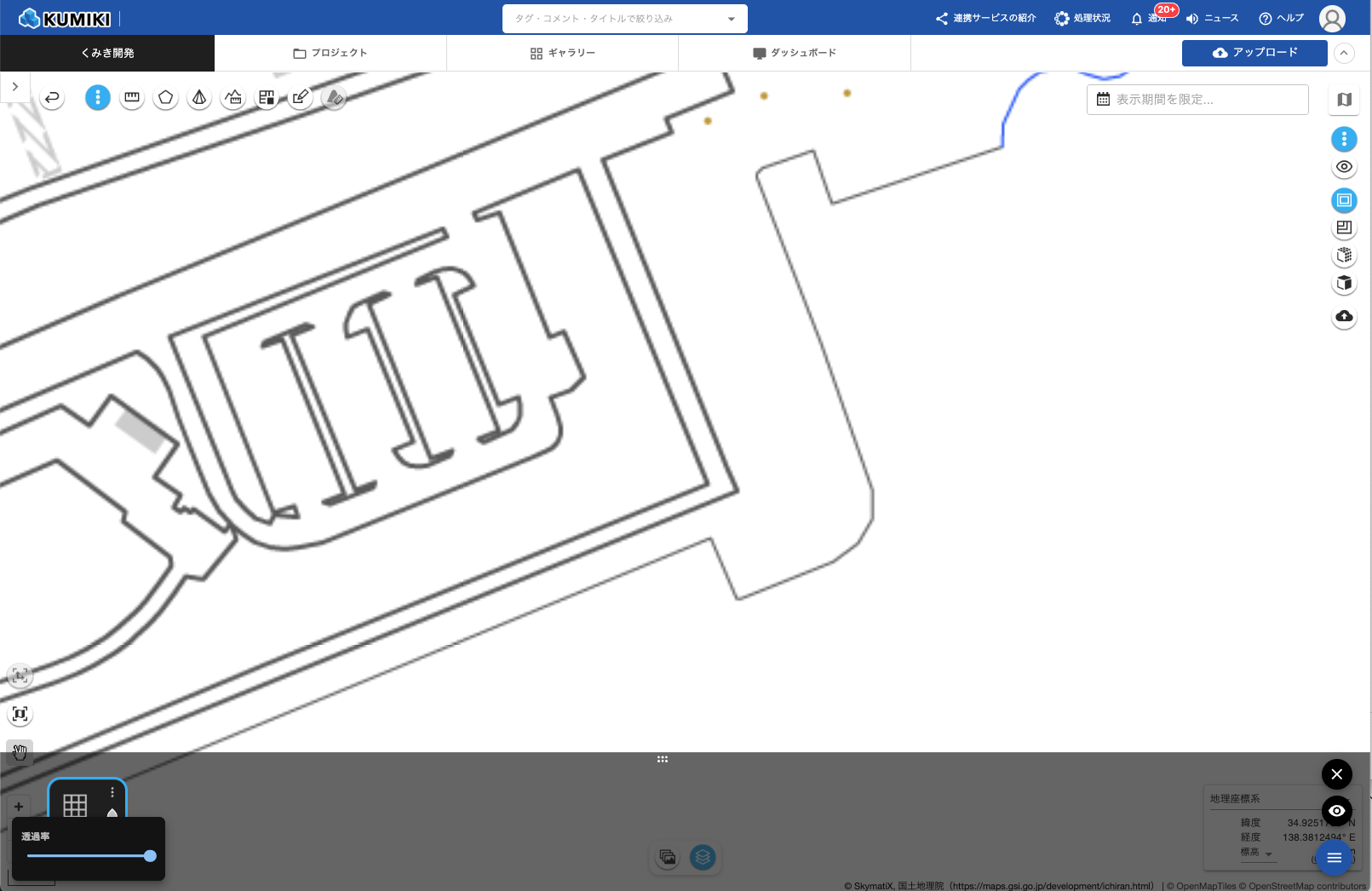Adjust the 透過率 transparency slider
Image resolution: width=1372 pixels, height=891 pixels.
pos(150,856)
